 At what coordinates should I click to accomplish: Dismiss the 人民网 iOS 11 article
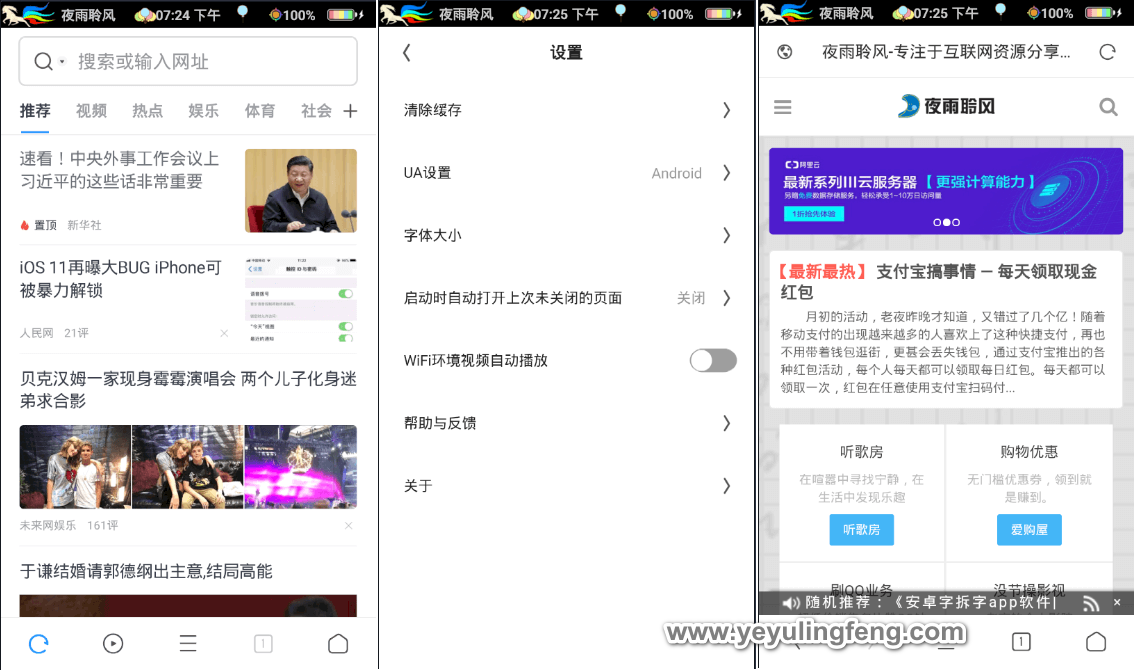(x=224, y=333)
